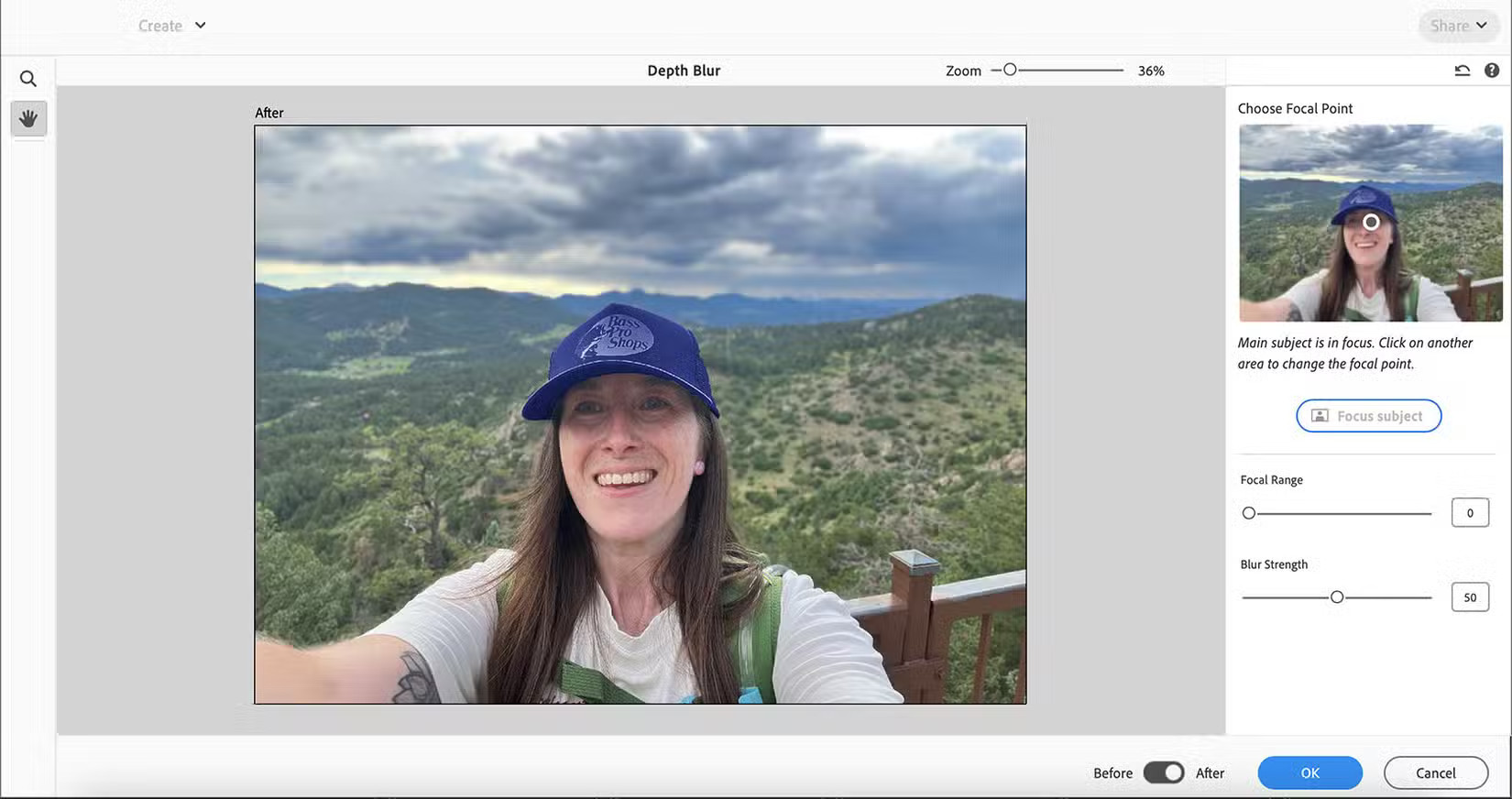Toggle the Before/After preview switch

1164,772
